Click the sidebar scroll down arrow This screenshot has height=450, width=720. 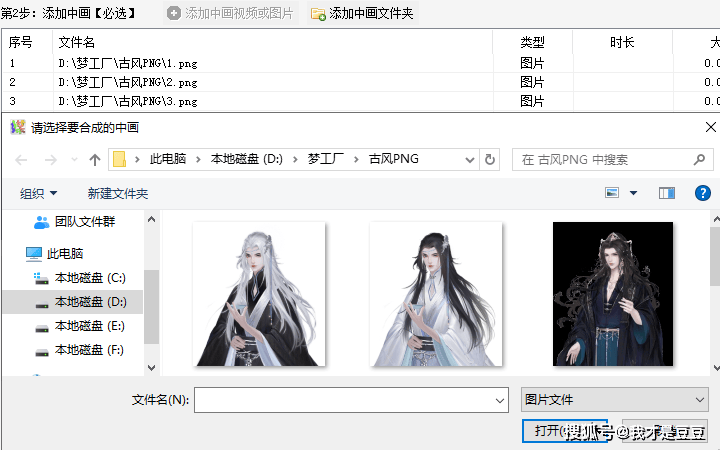pyautogui.click(x=152, y=367)
